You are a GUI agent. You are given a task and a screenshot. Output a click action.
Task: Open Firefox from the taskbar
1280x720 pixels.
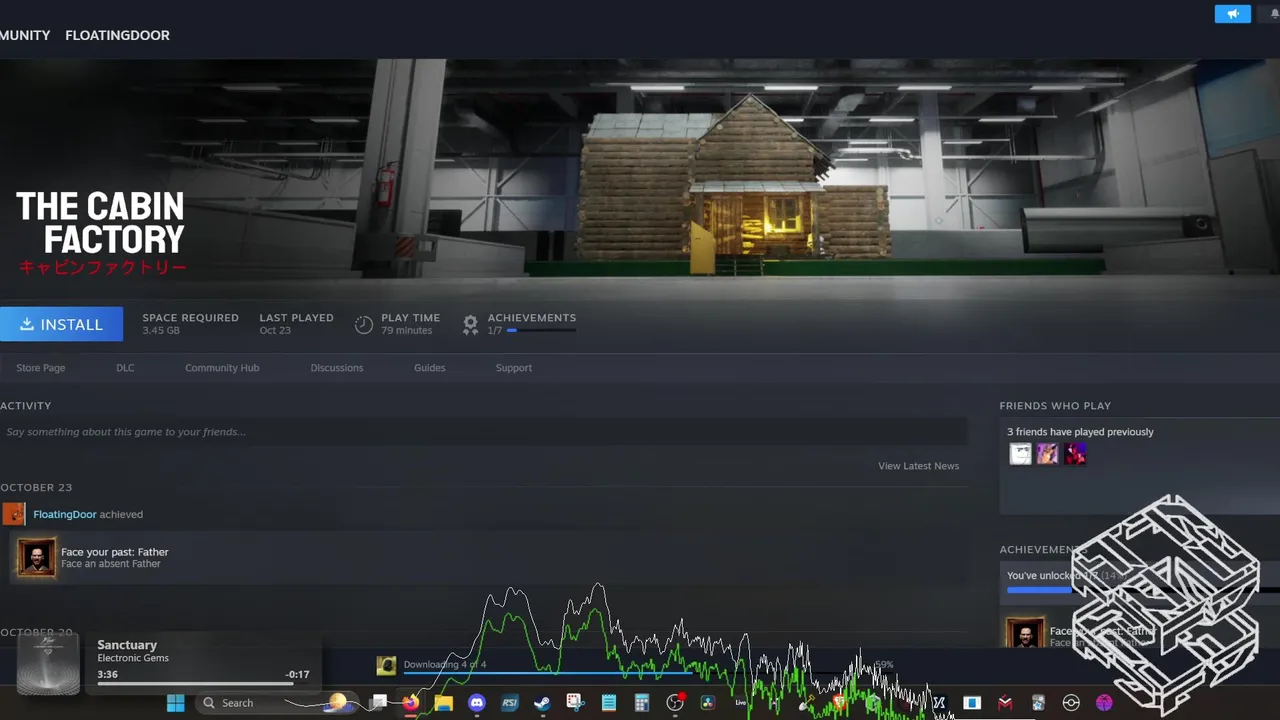pos(410,703)
